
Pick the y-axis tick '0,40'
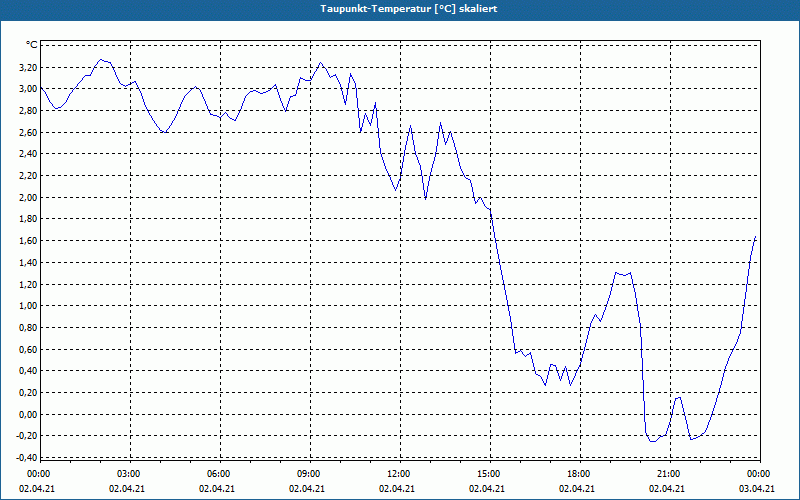point(29,371)
